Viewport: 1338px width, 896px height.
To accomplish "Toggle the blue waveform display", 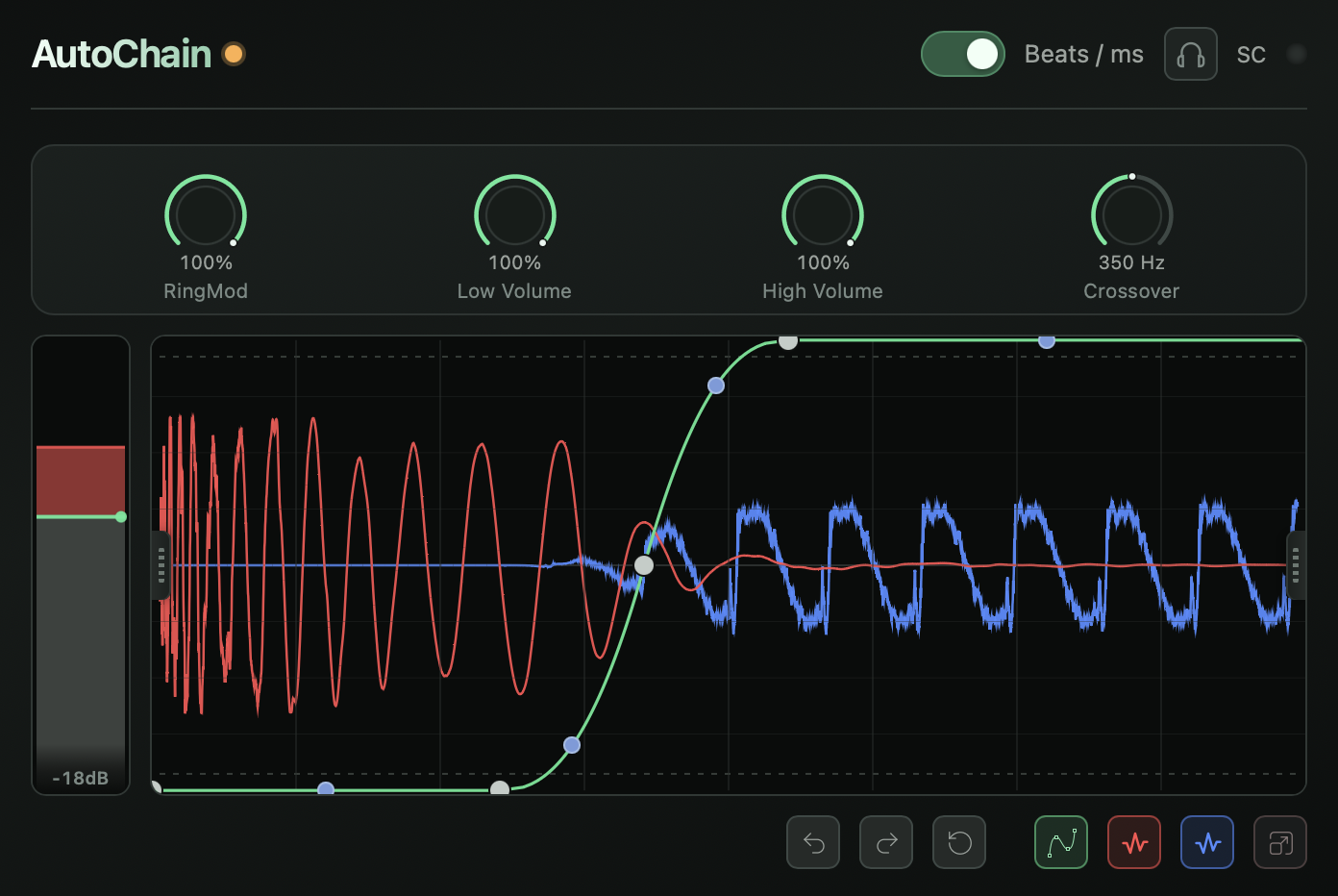I will coord(1207,843).
